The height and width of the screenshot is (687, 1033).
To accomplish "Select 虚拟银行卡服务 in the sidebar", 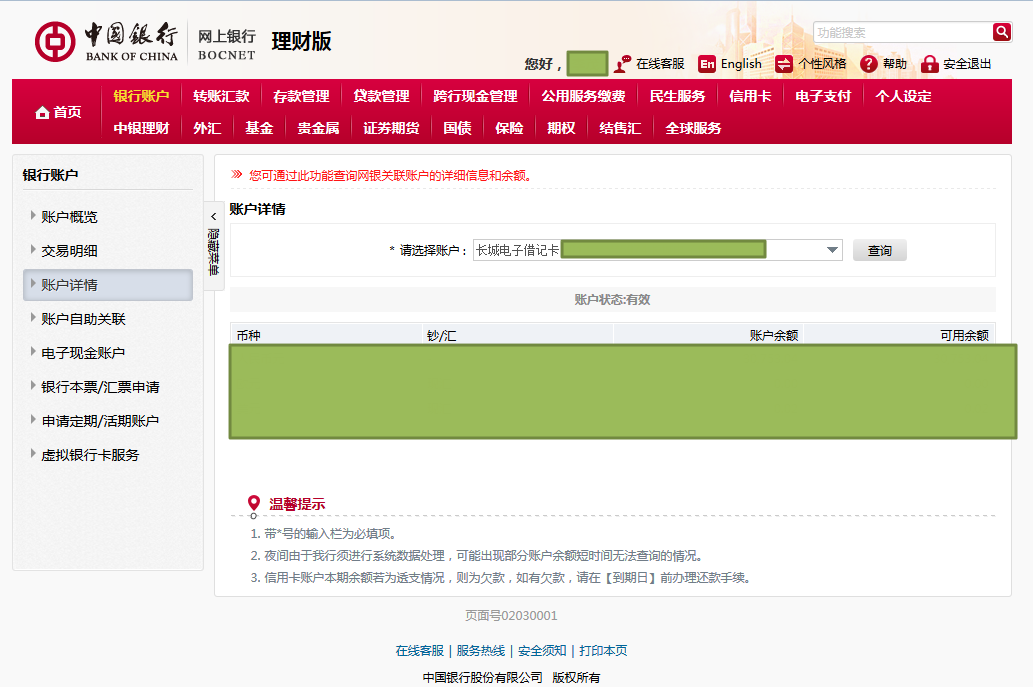I will click(90, 455).
